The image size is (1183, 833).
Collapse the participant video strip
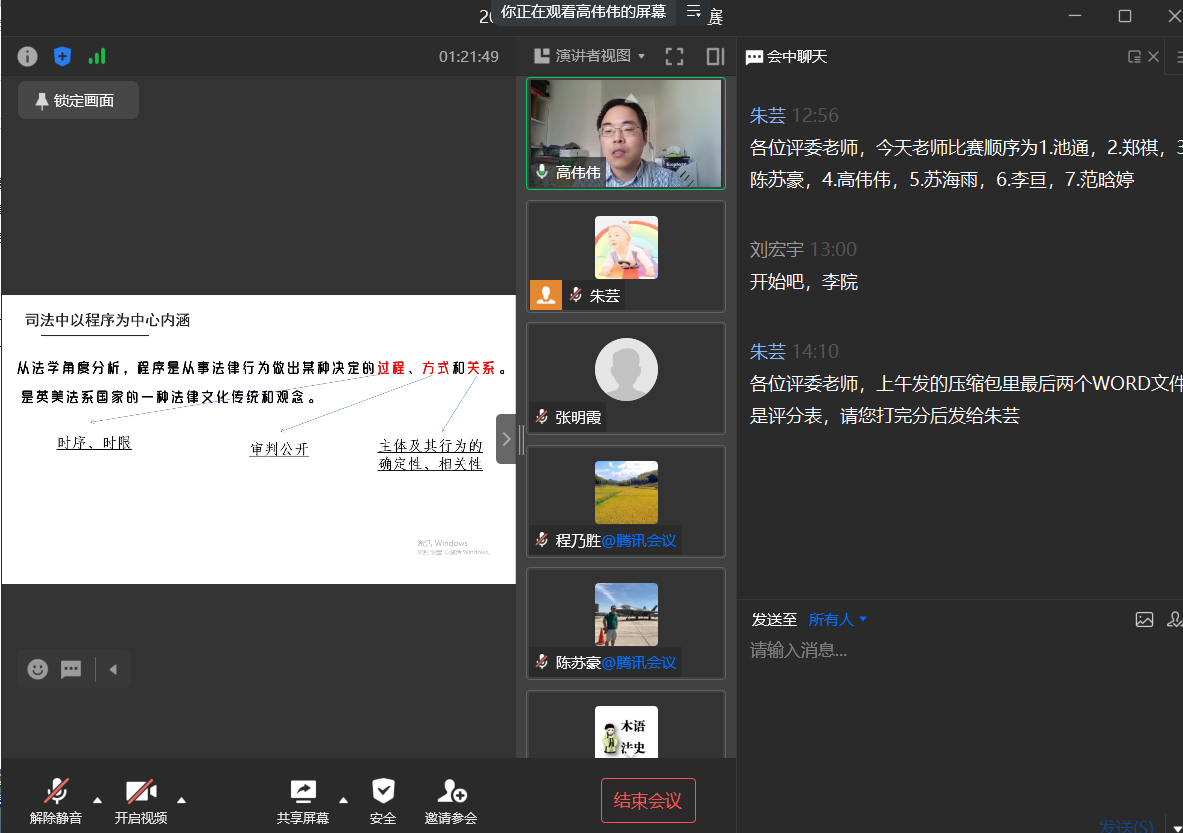pyautogui.click(x=506, y=438)
